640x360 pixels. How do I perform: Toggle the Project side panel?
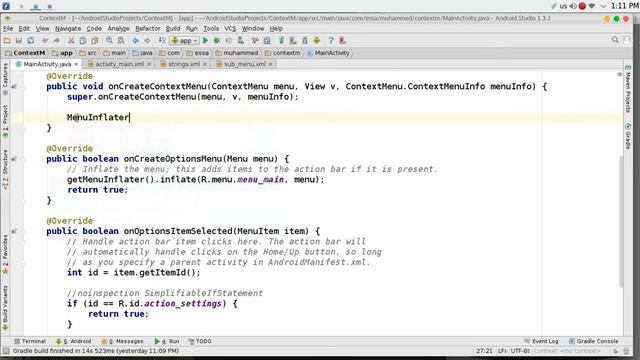(x=5, y=122)
